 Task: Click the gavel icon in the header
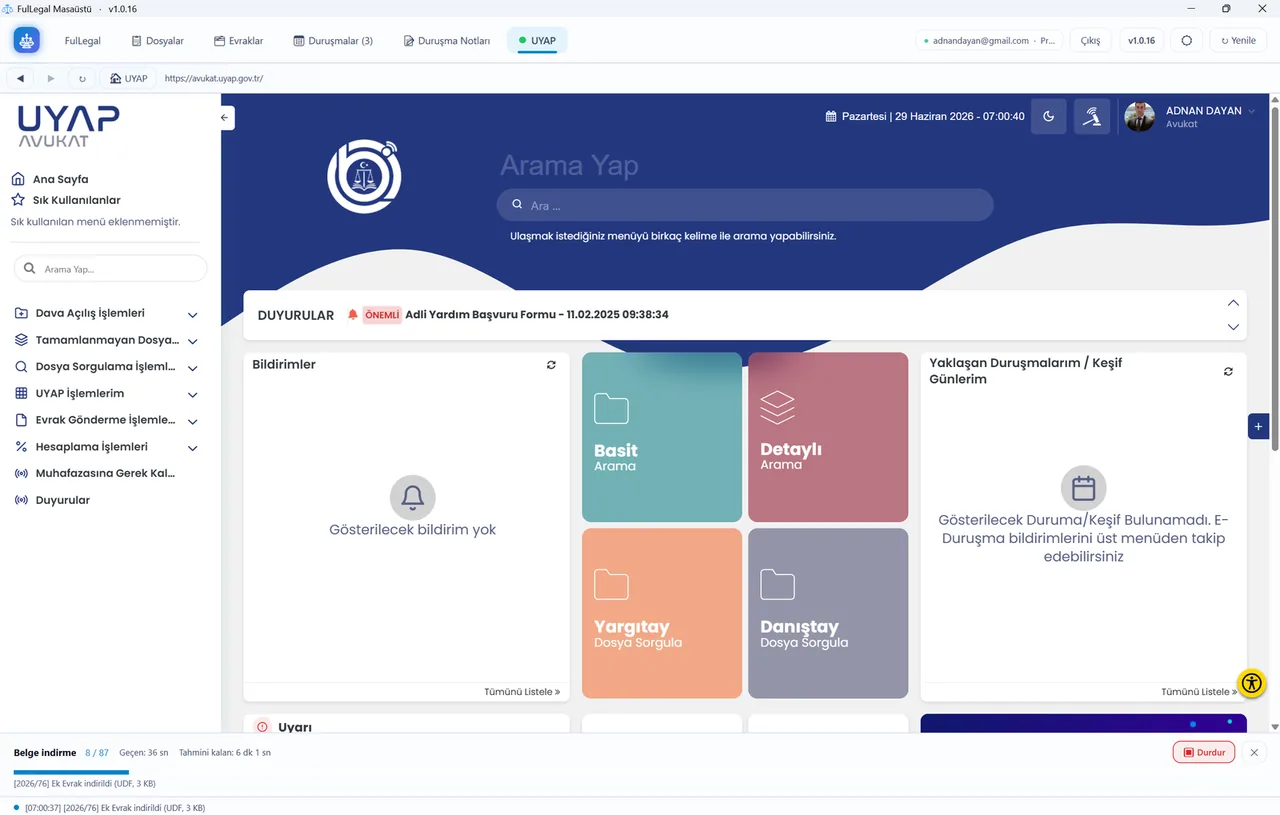pyautogui.click(x=1092, y=116)
